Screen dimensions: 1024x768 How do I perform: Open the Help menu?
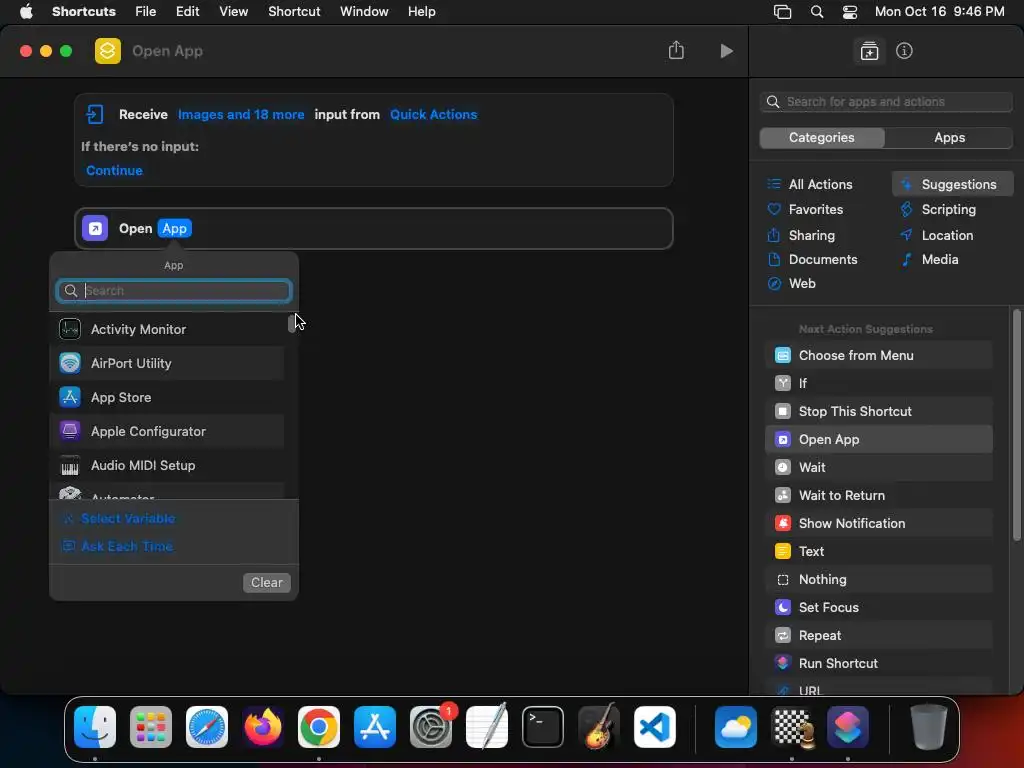[421, 12]
